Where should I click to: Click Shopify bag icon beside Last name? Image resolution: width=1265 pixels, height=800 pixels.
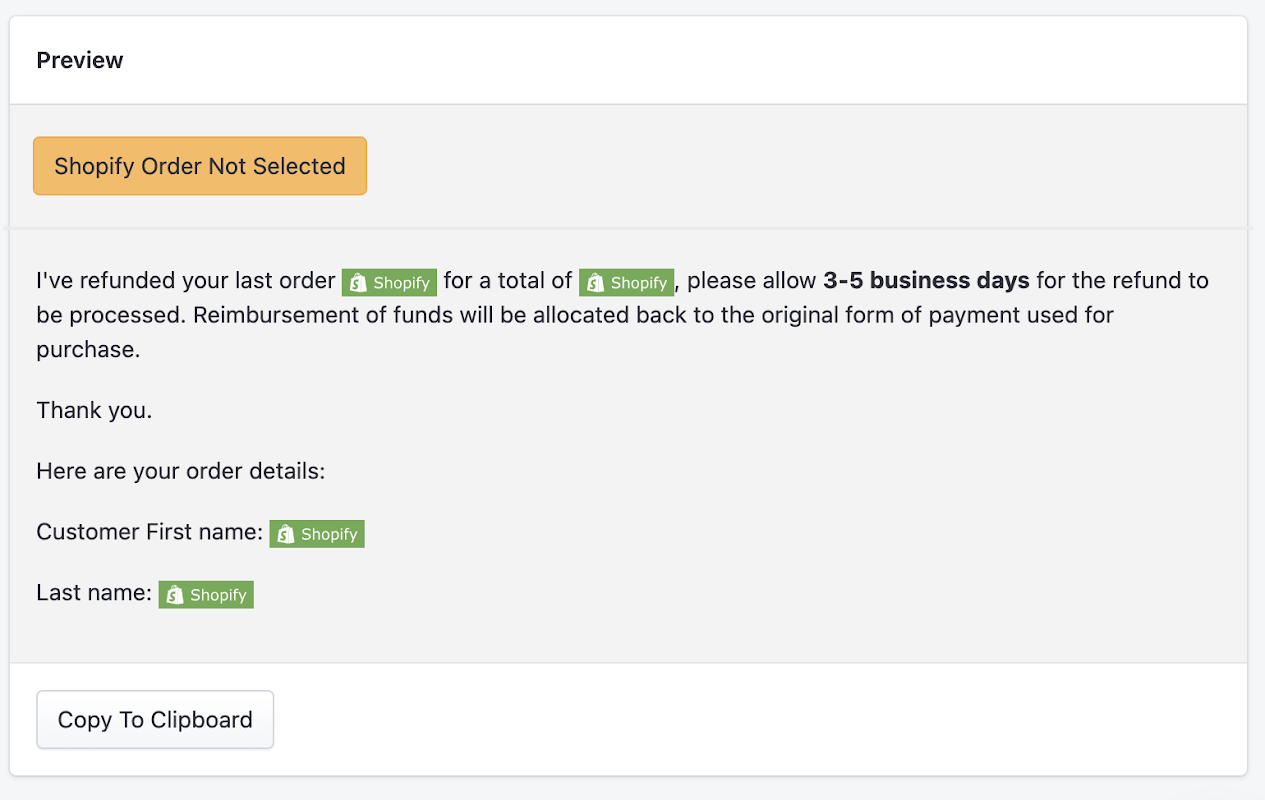[175, 595]
